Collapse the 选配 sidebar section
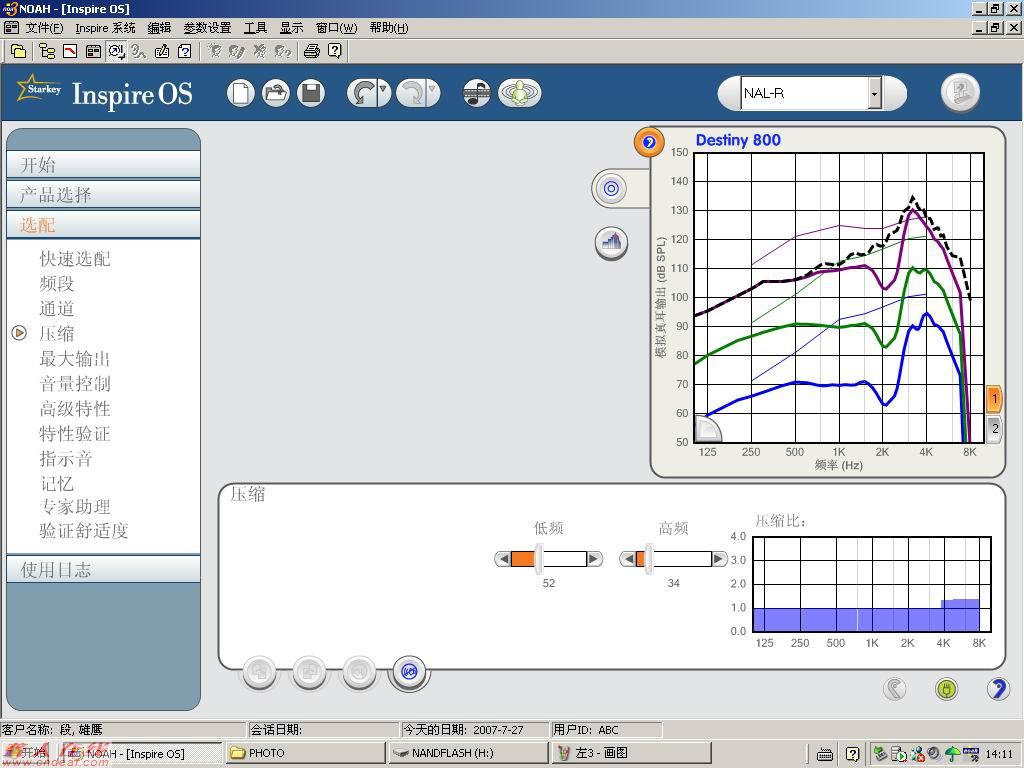 [103, 225]
